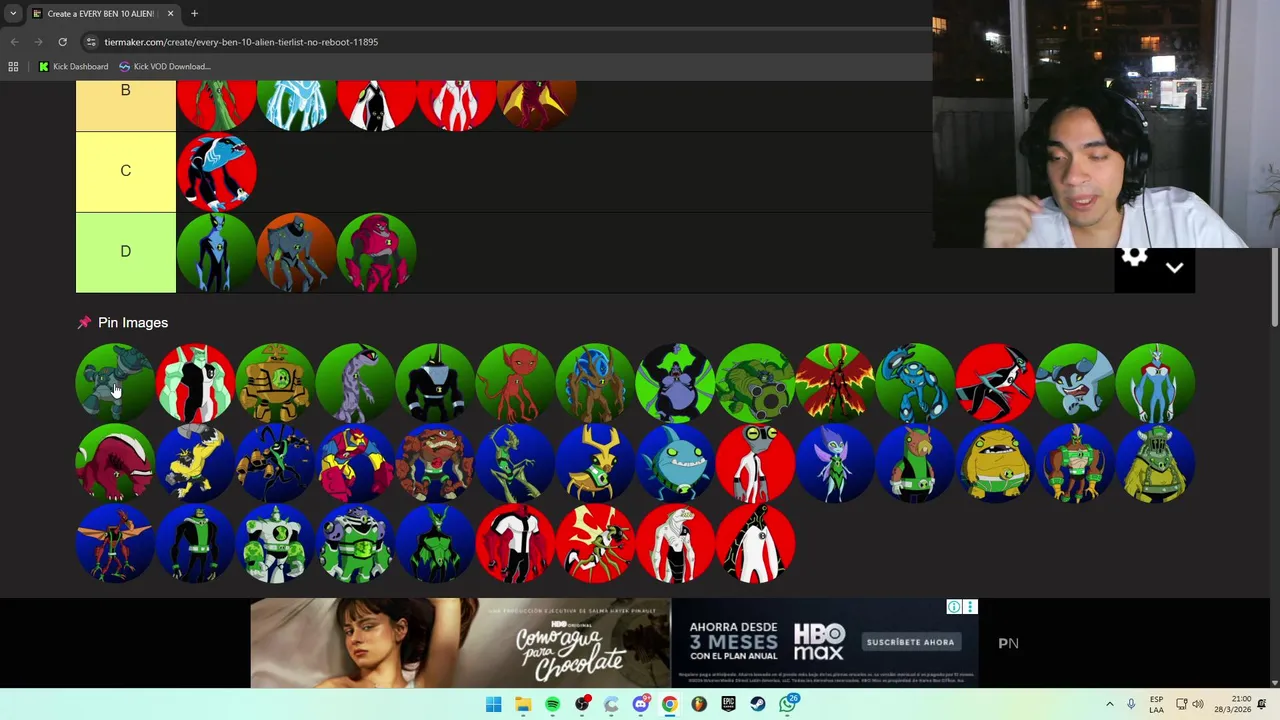
Task: Select the multicolor Bloxx alien image
Action: (355, 462)
